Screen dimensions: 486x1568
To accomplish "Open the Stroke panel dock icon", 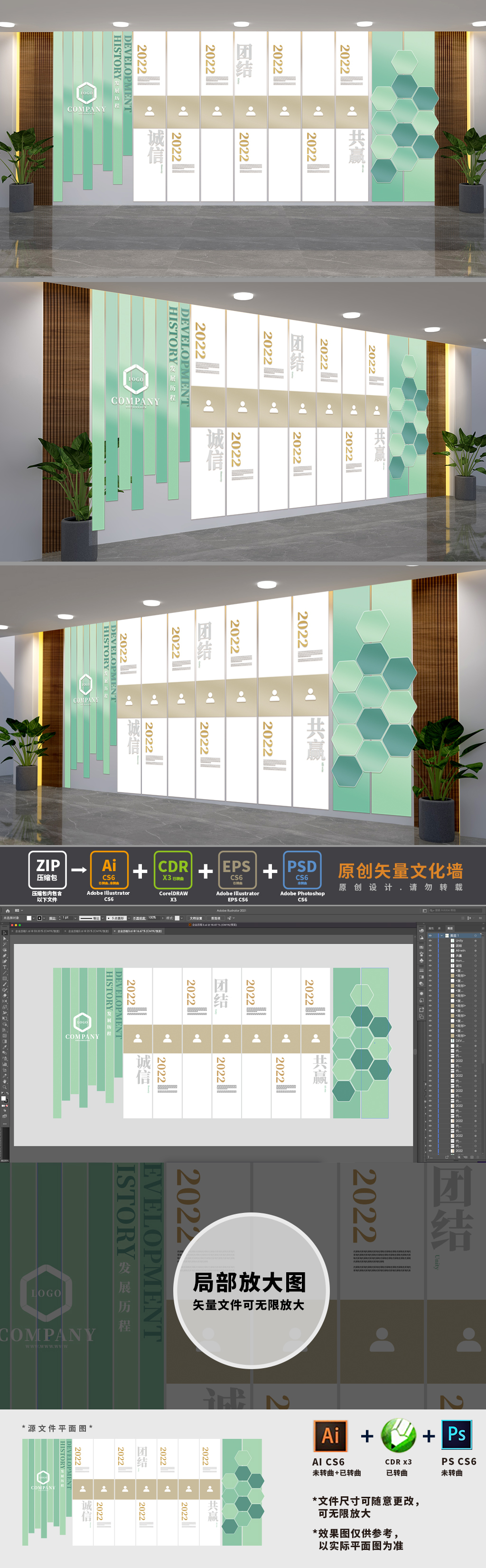I will click(x=421, y=970).
